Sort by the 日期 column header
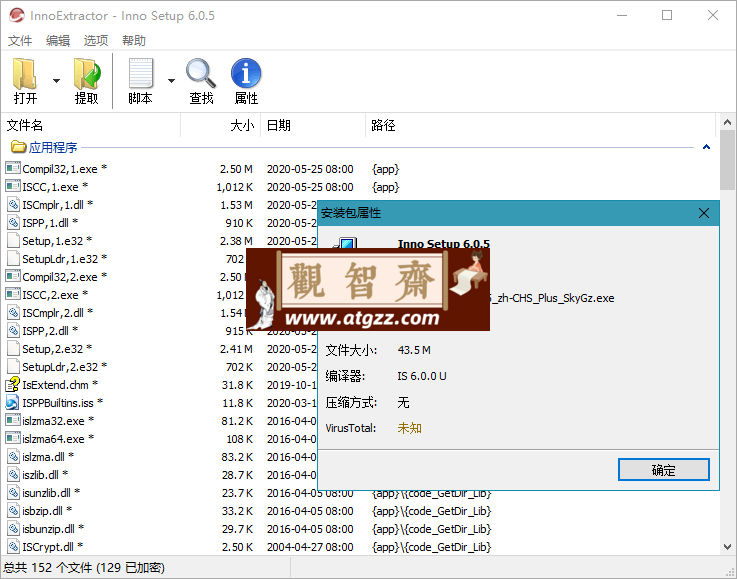Image resolution: width=737 pixels, height=579 pixels. tap(313, 125)
